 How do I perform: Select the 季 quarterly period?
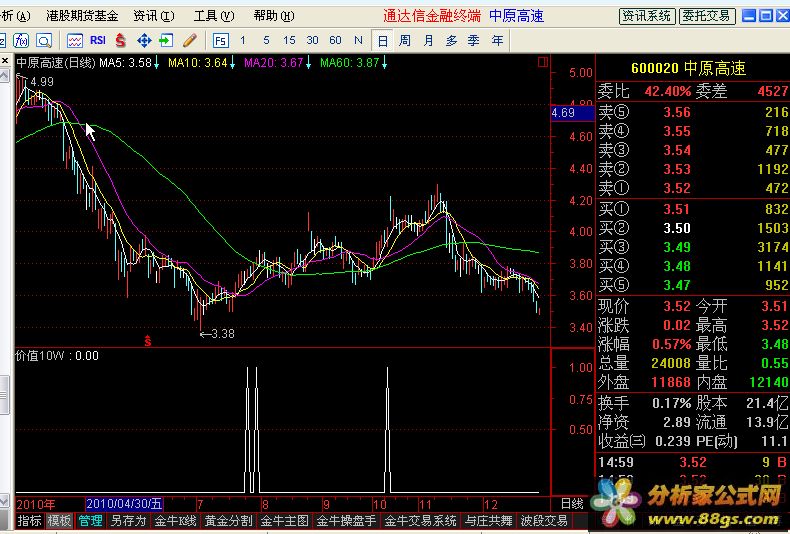(x=473, y=40)
